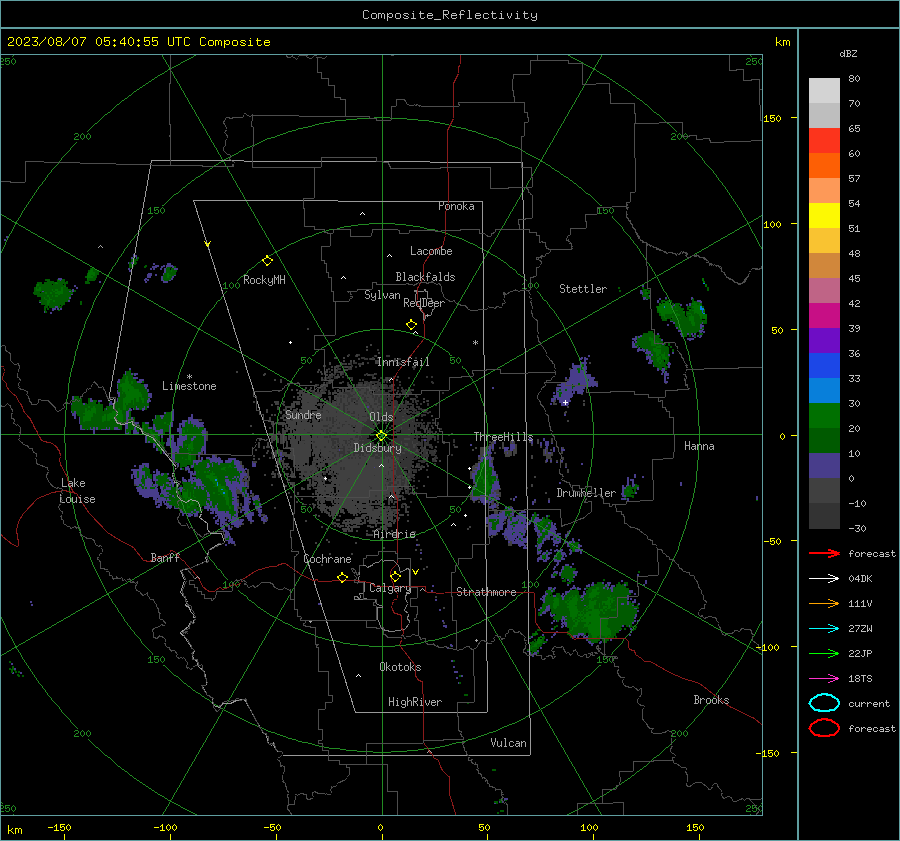
Task: Select the Lacombe label
Action: point(431,251)
